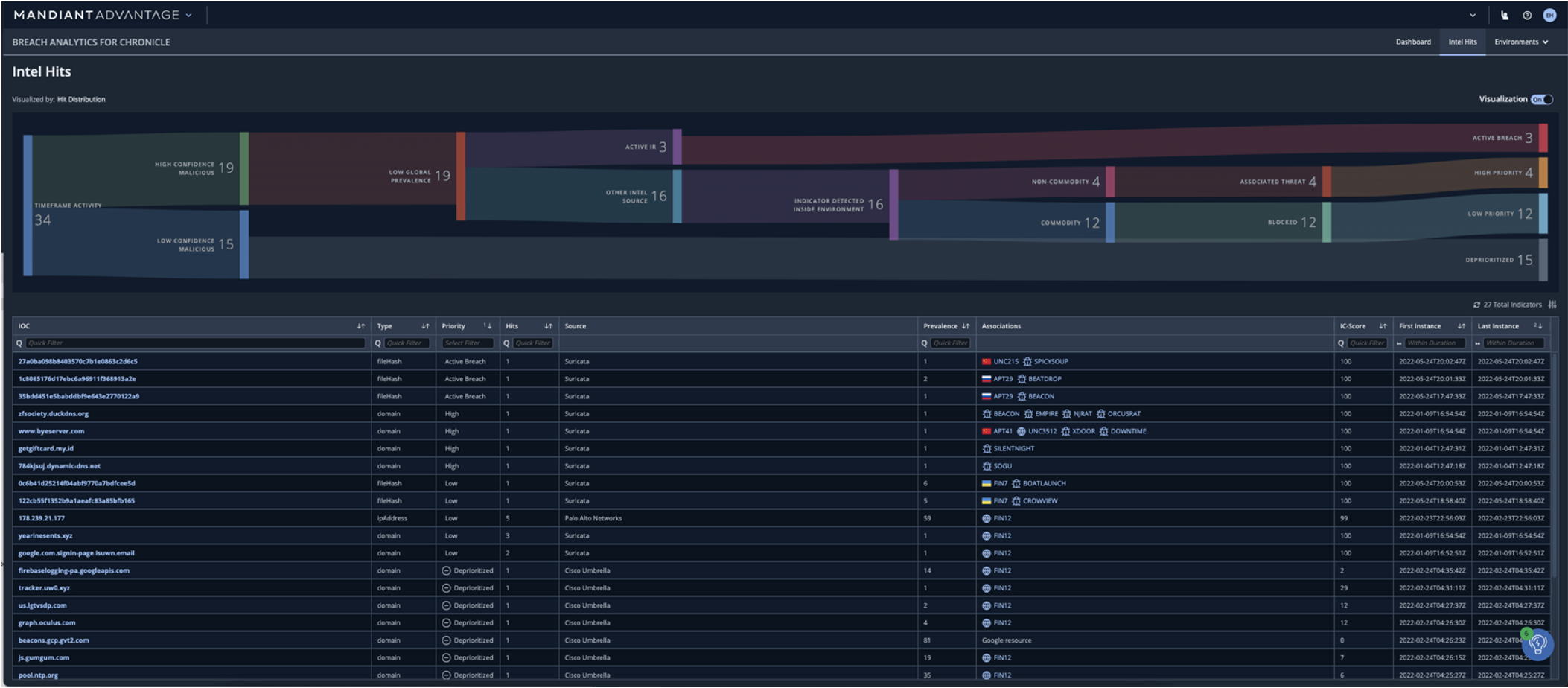Image resolution: width=1568 pixels, height=688 pixels.
Task: Open First Instance Within Duration filter
Action: (x=1435, y=343)
